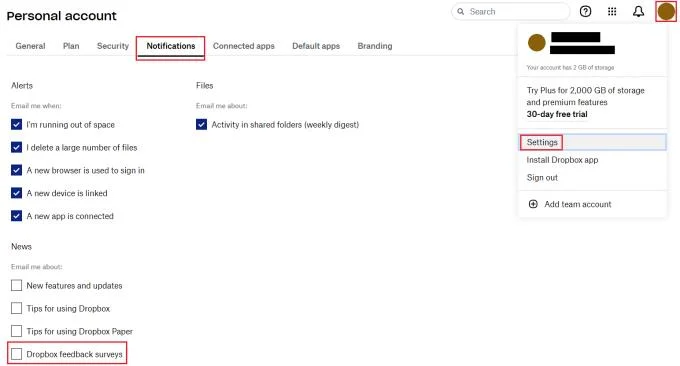The image size is (680, 366).
Task: Open the Connected apps tab
Action: 244,46
